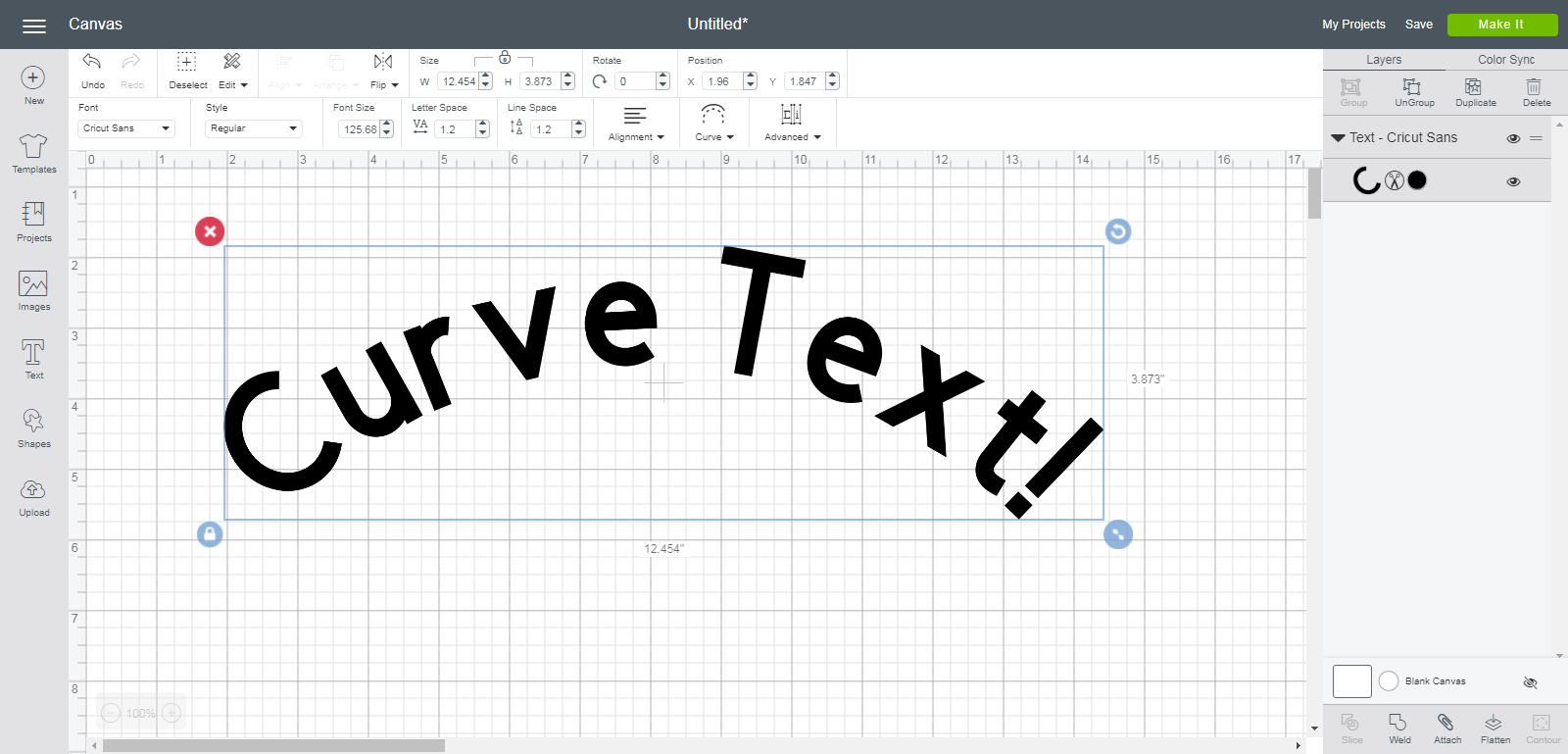Switch to the Color Sync tab

(x=1506, y=60)
